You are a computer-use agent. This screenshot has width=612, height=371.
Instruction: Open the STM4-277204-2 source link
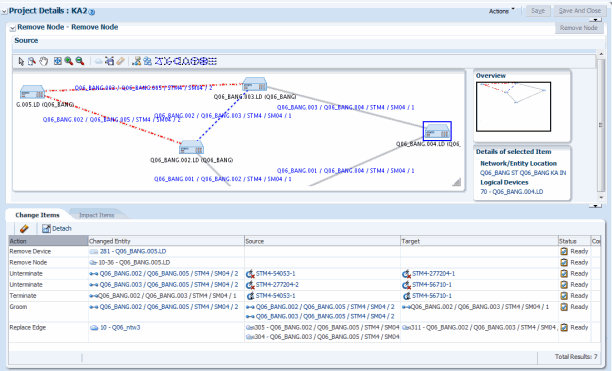click(278, 285)
